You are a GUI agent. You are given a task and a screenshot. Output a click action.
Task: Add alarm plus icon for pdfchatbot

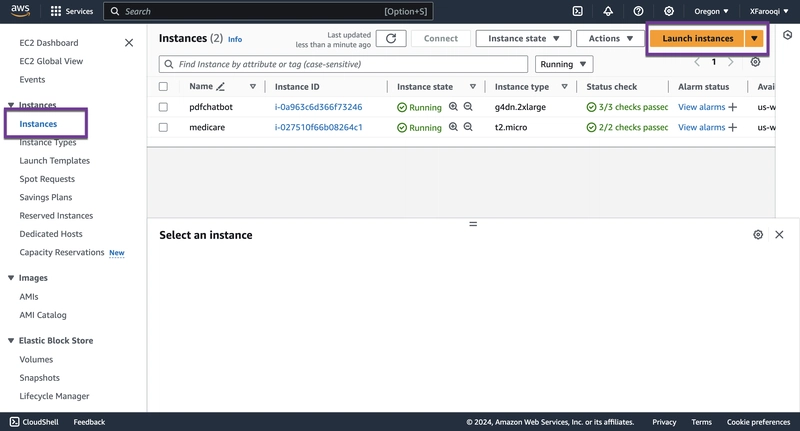(x=733, y=107)
